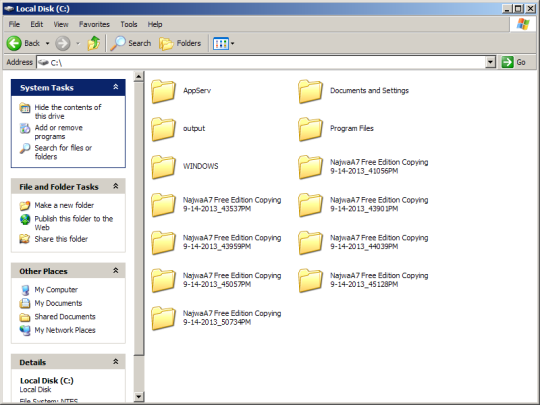The image size is (540, 405).
Task: Open the Tools menu
Action: [129, 24]
